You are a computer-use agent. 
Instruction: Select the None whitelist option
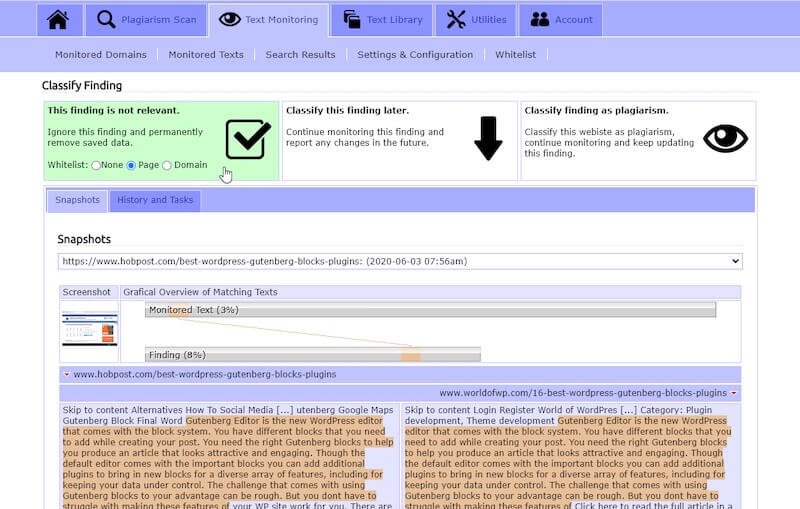(x=96, y=165)
